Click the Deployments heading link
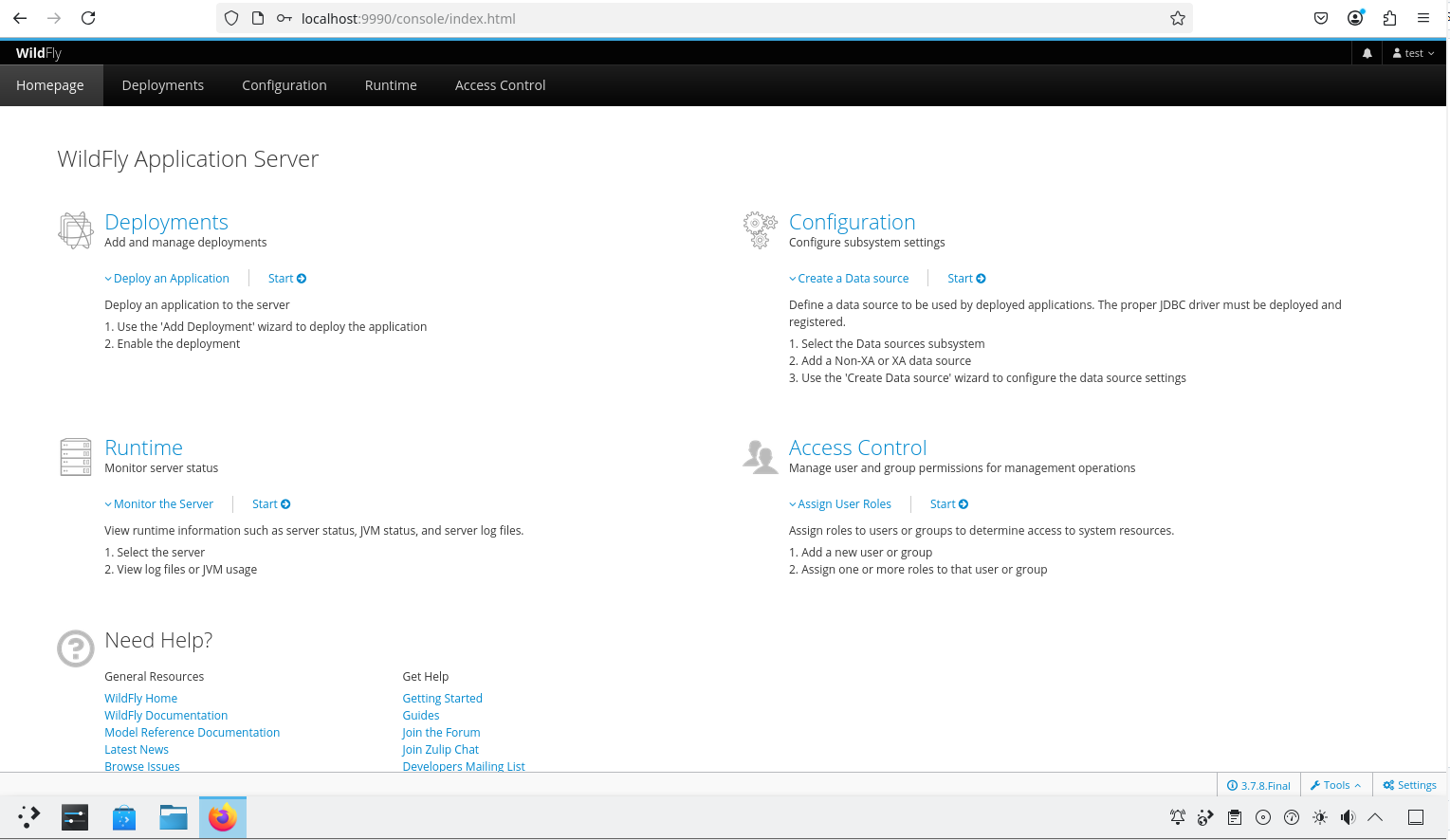The image size is (1450, 840). pyautogui.click(x=166, y=222)
